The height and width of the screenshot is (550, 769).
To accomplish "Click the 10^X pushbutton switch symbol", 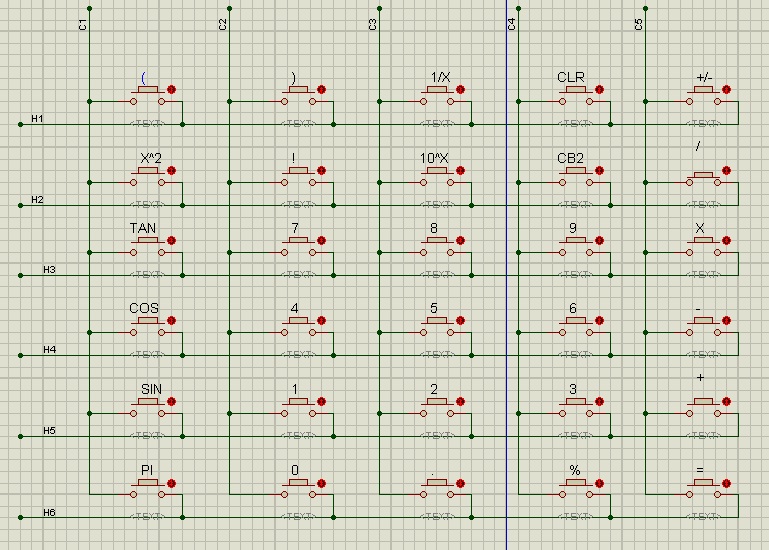I will [x=437, y=177].
